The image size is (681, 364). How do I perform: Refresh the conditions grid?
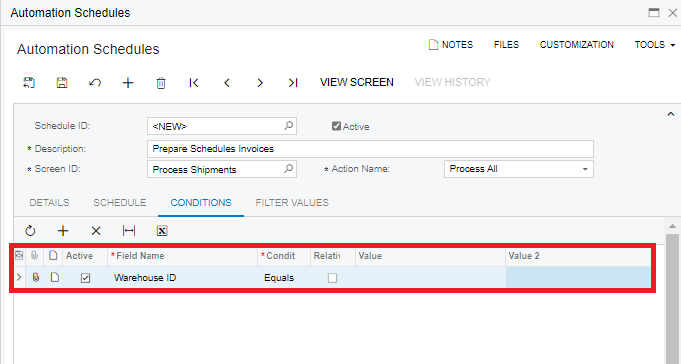30,231
